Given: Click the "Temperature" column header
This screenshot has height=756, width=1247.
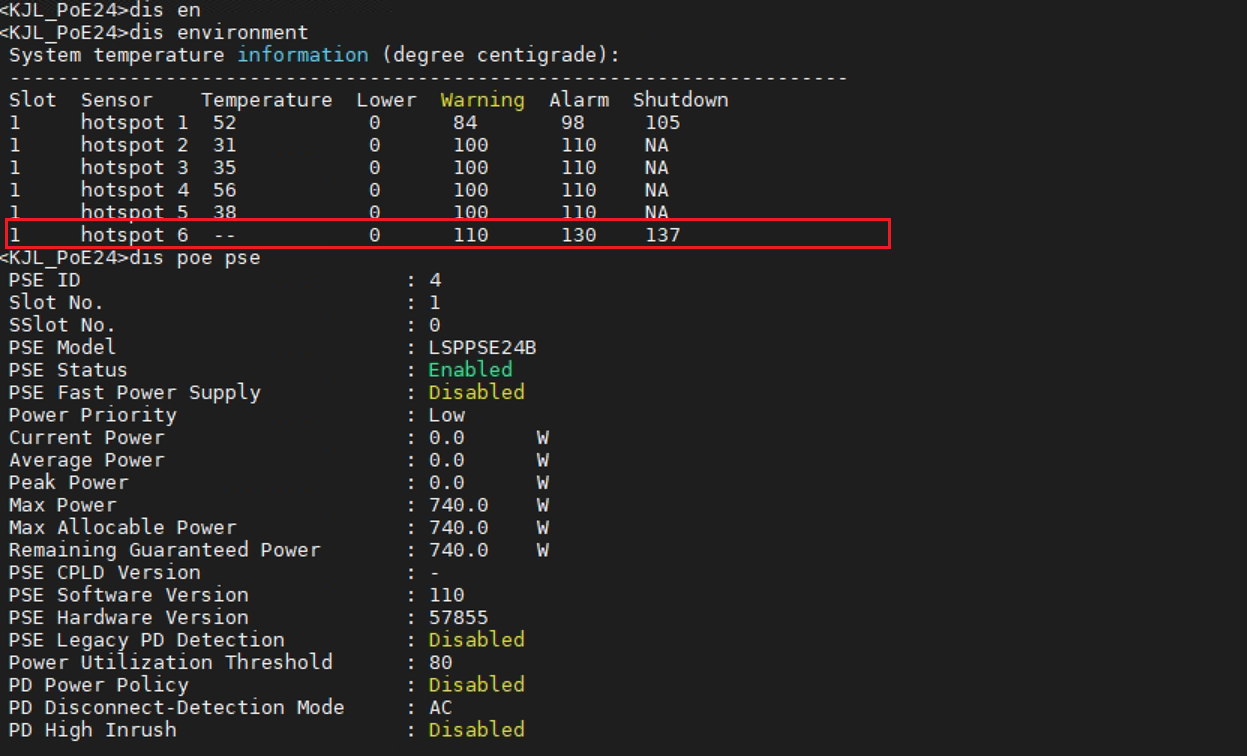Looking at the screenshot, I should pos(266,100).
